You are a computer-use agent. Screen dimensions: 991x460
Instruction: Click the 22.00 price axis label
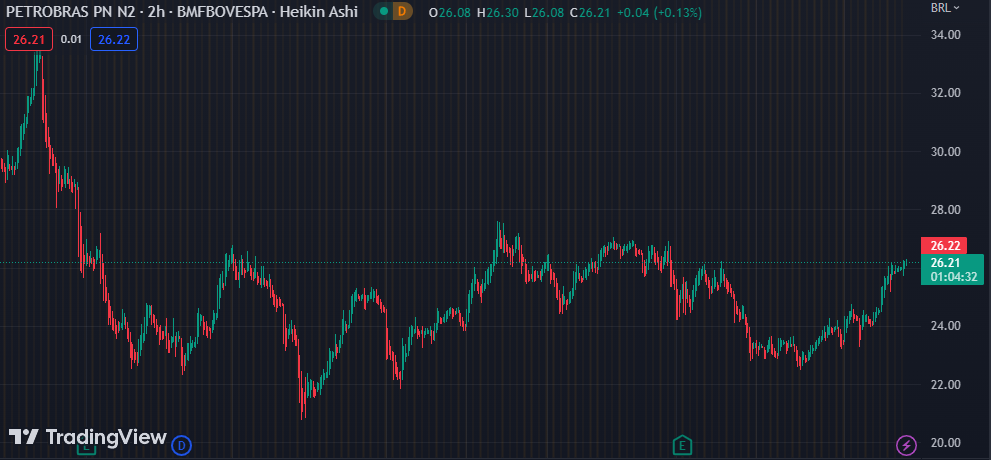[946, 384]
